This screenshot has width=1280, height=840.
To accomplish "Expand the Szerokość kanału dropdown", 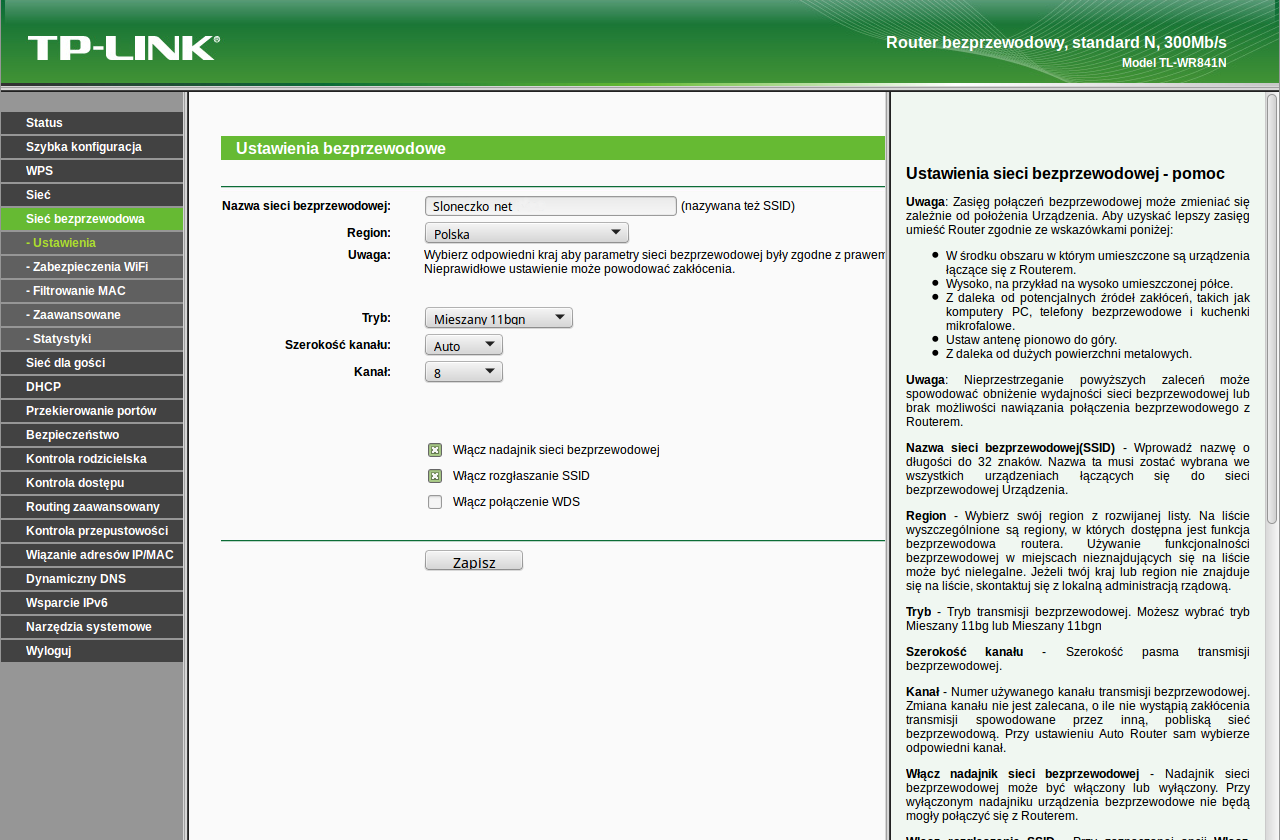I will (464, 345).
